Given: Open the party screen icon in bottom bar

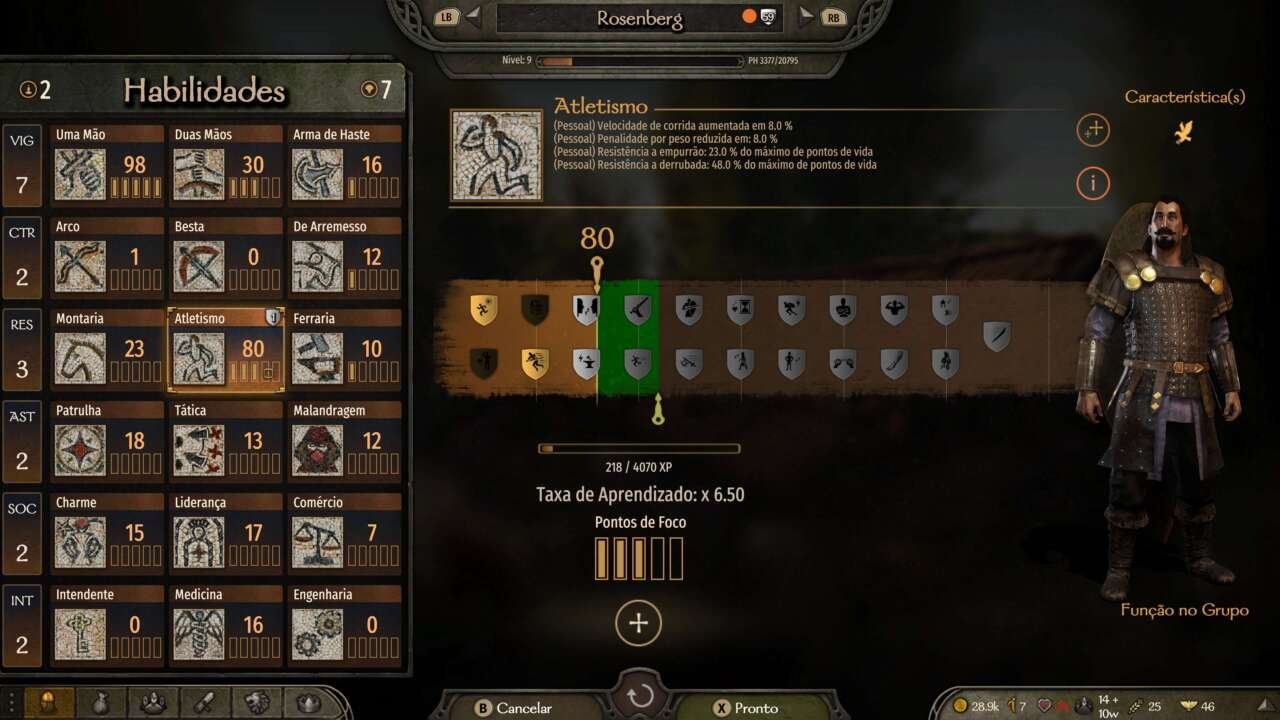Looking at the screenshot, I should [x=153, y=703].
